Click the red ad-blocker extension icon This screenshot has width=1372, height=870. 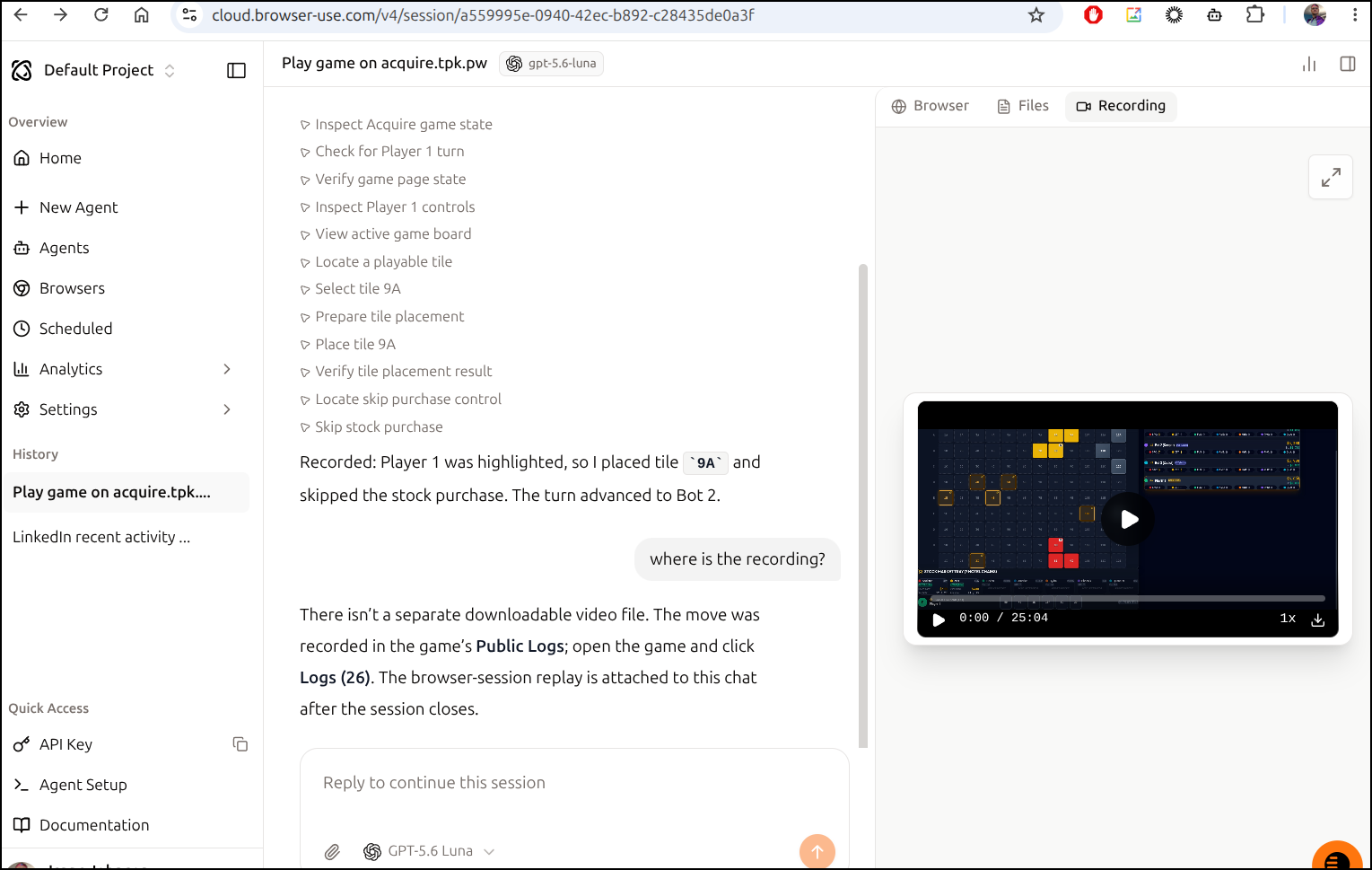pyautogui.click(x=1093, y=15)
